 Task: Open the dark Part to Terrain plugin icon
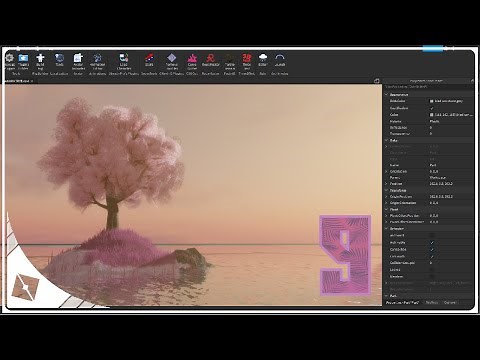[230, 58]
